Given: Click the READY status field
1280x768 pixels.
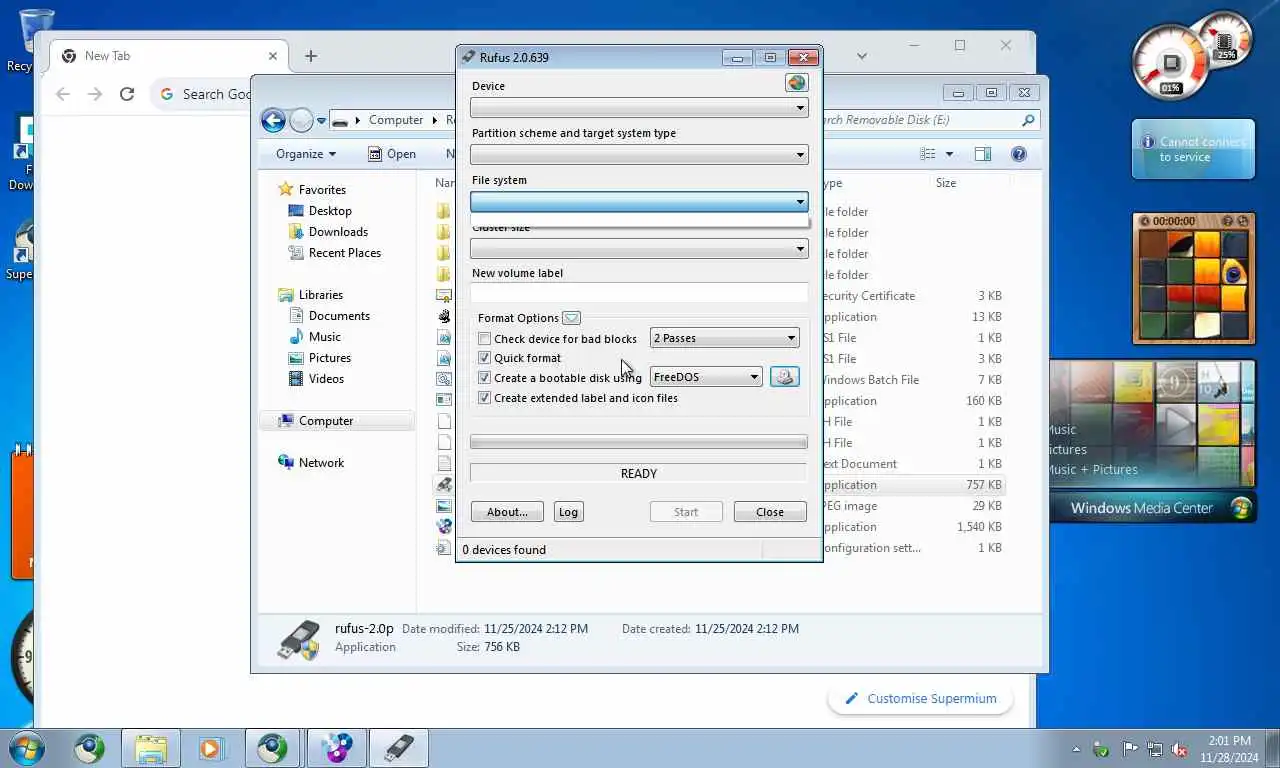Looking at the screenshot, I should point(639,473).
